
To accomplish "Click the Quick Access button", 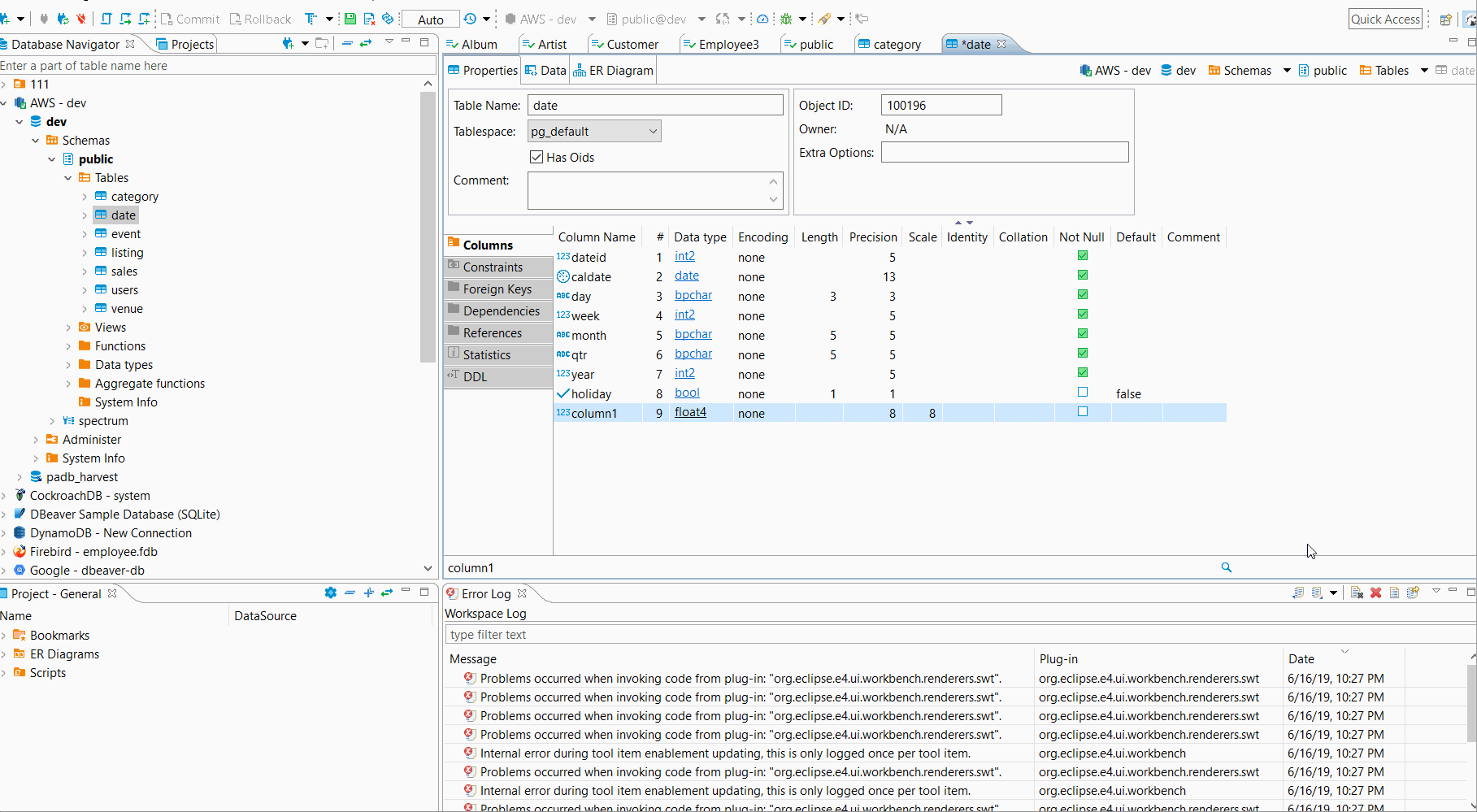I will click(1385, 19).
